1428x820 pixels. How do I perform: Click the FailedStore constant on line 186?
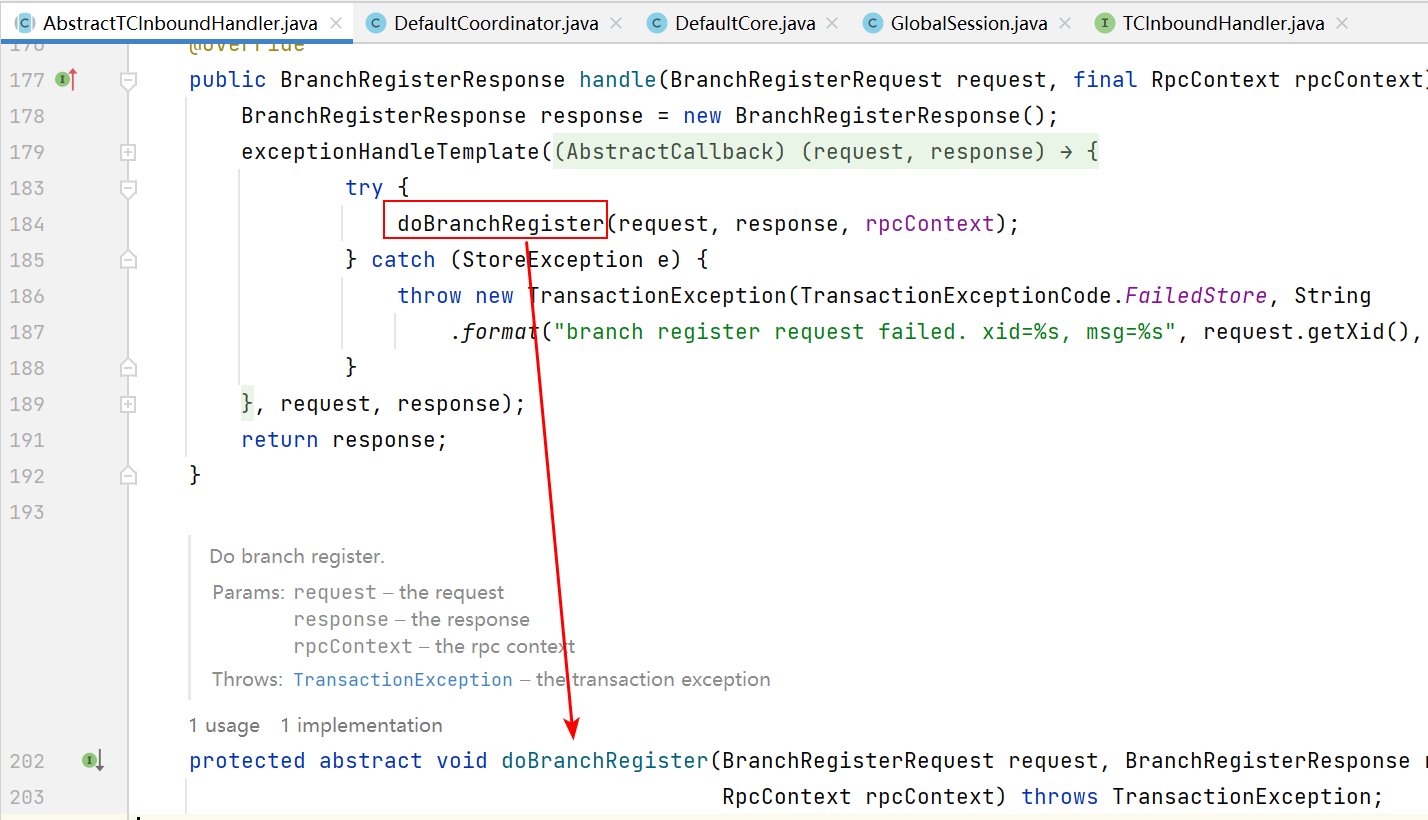point(1196,296)
